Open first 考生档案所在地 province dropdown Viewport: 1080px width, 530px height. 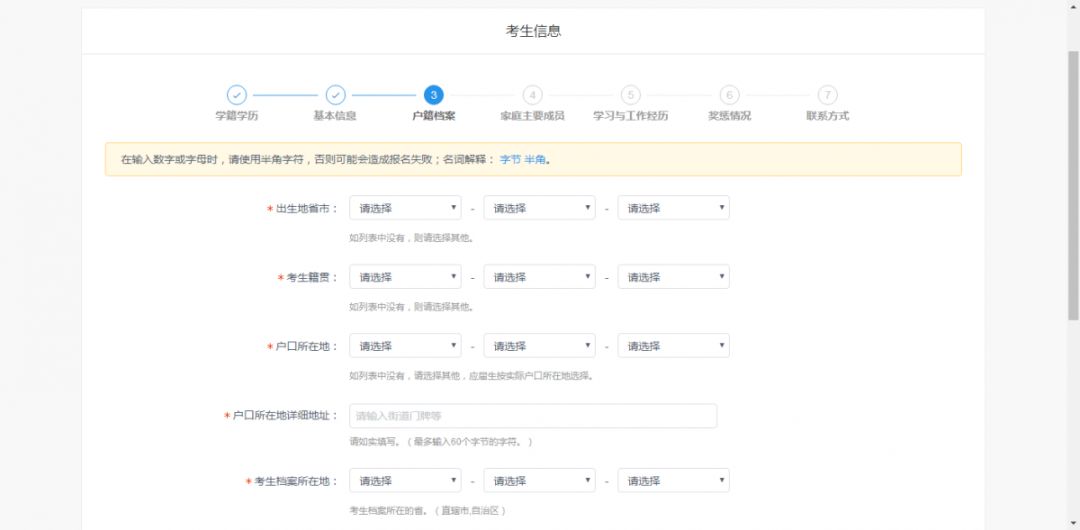[x=405, y=481]
